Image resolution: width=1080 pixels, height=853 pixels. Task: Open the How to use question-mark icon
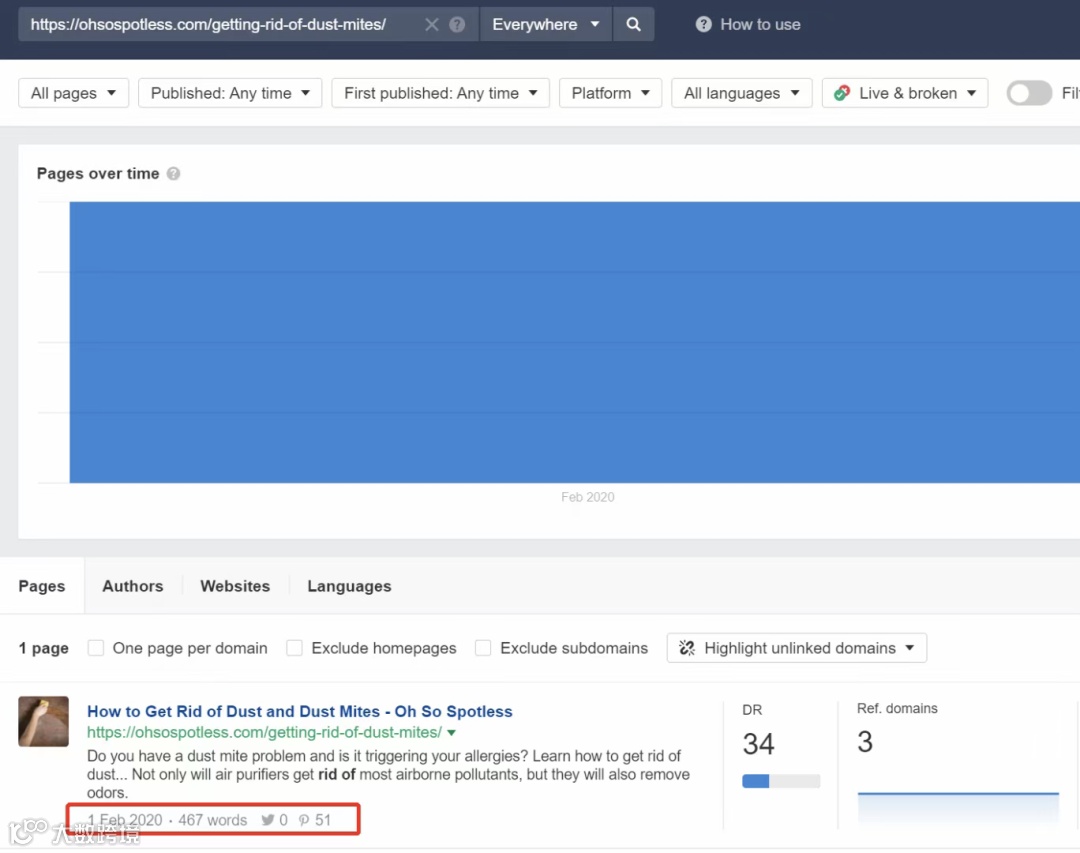pyautogui.click(x=703, y=25)
